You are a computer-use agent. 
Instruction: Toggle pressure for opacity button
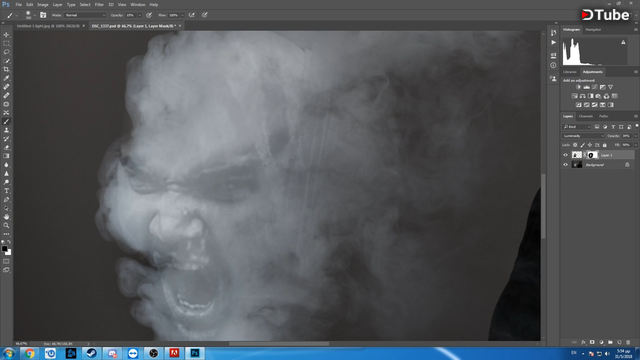click(x=149, y=15)
